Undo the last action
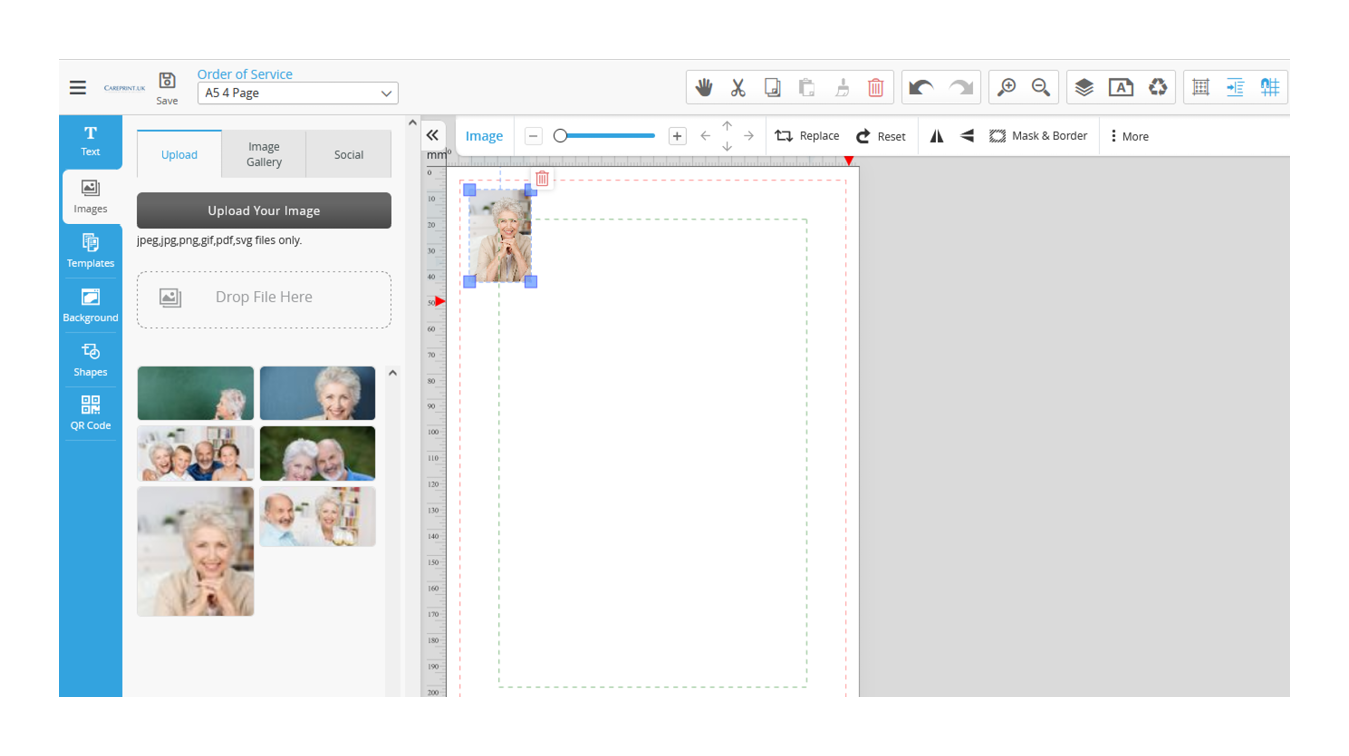 point(921,88)
